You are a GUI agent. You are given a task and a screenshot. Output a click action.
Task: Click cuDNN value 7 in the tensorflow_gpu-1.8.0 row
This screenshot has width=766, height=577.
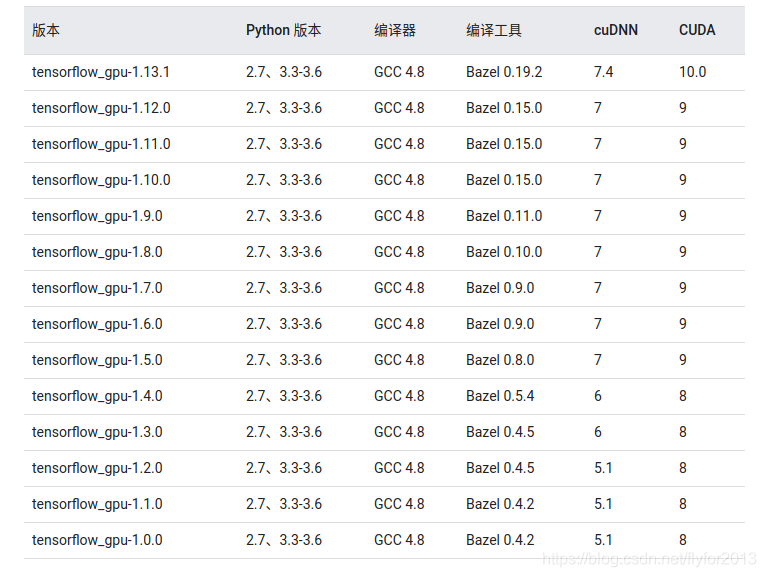pos(597,252)
